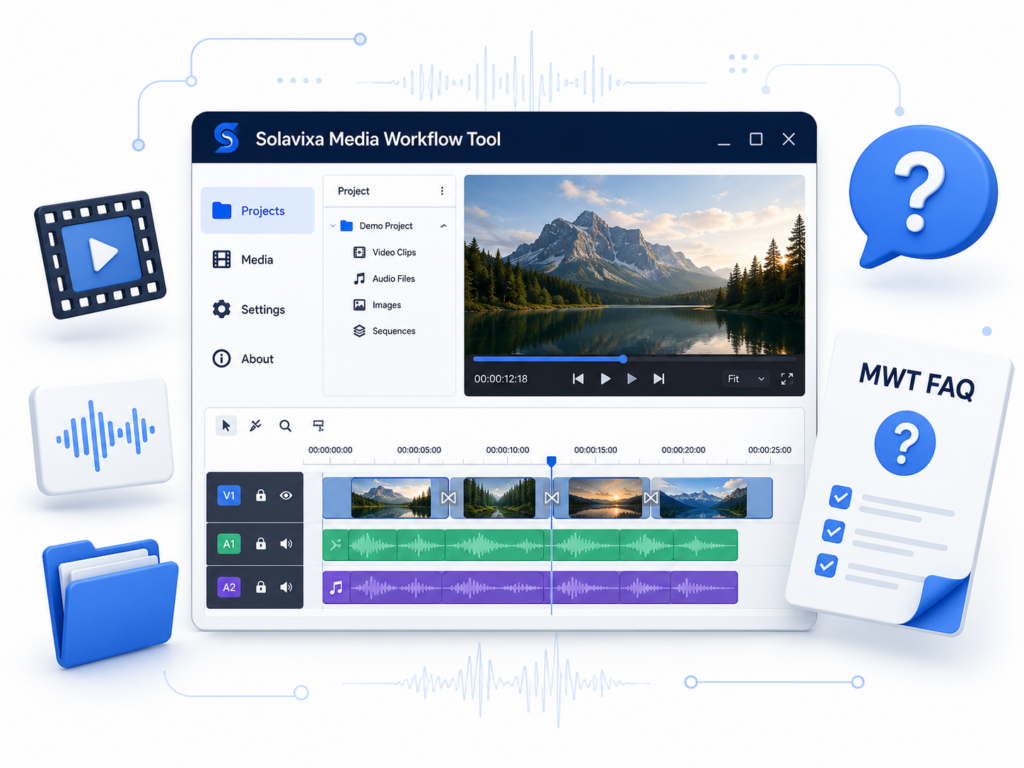This screenshot has height=768, width=1024.
Task: Click the About info icon
Action: 221,359
